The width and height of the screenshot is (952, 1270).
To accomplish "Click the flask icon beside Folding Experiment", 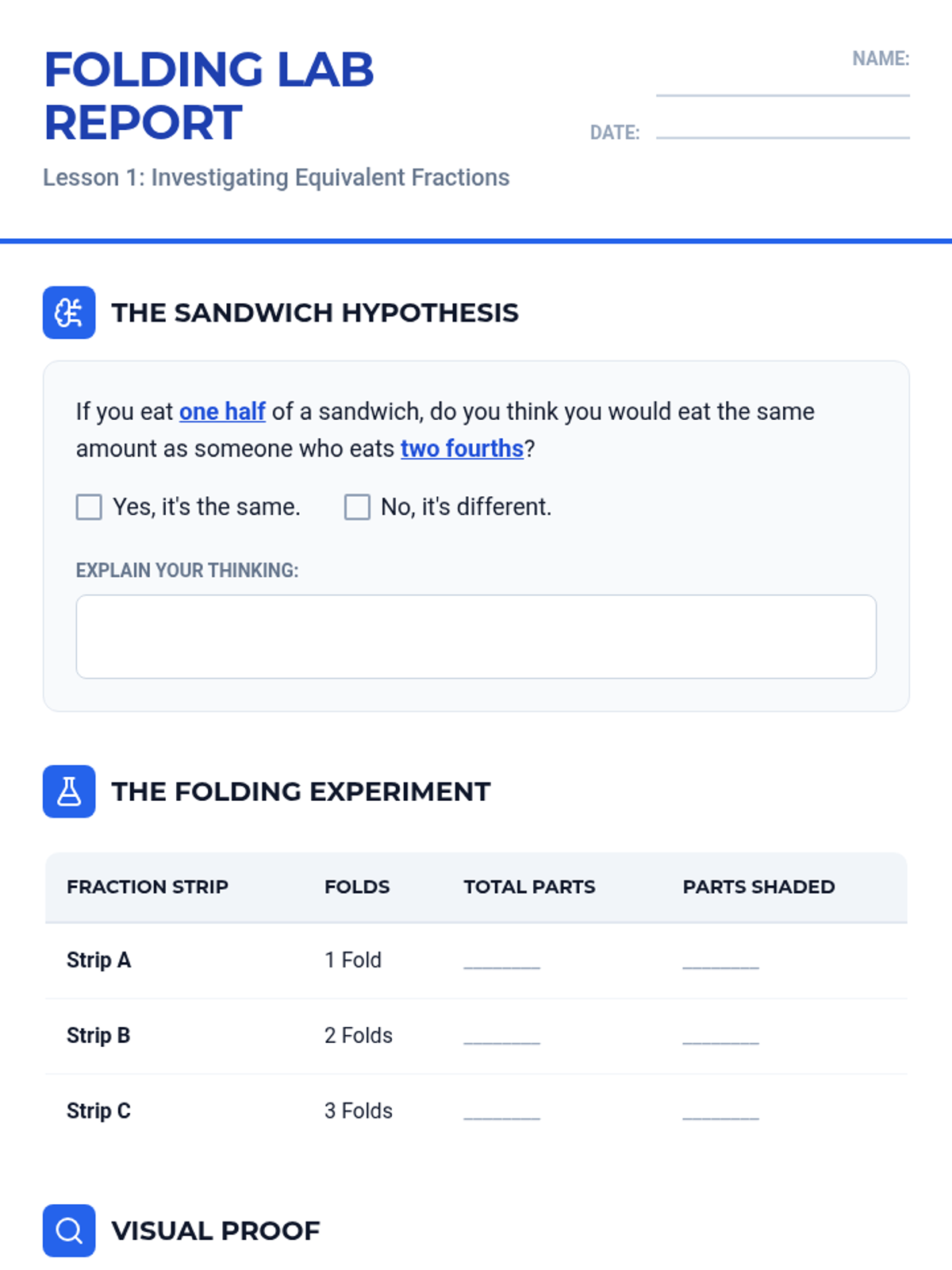I will (x=69, y=791).
